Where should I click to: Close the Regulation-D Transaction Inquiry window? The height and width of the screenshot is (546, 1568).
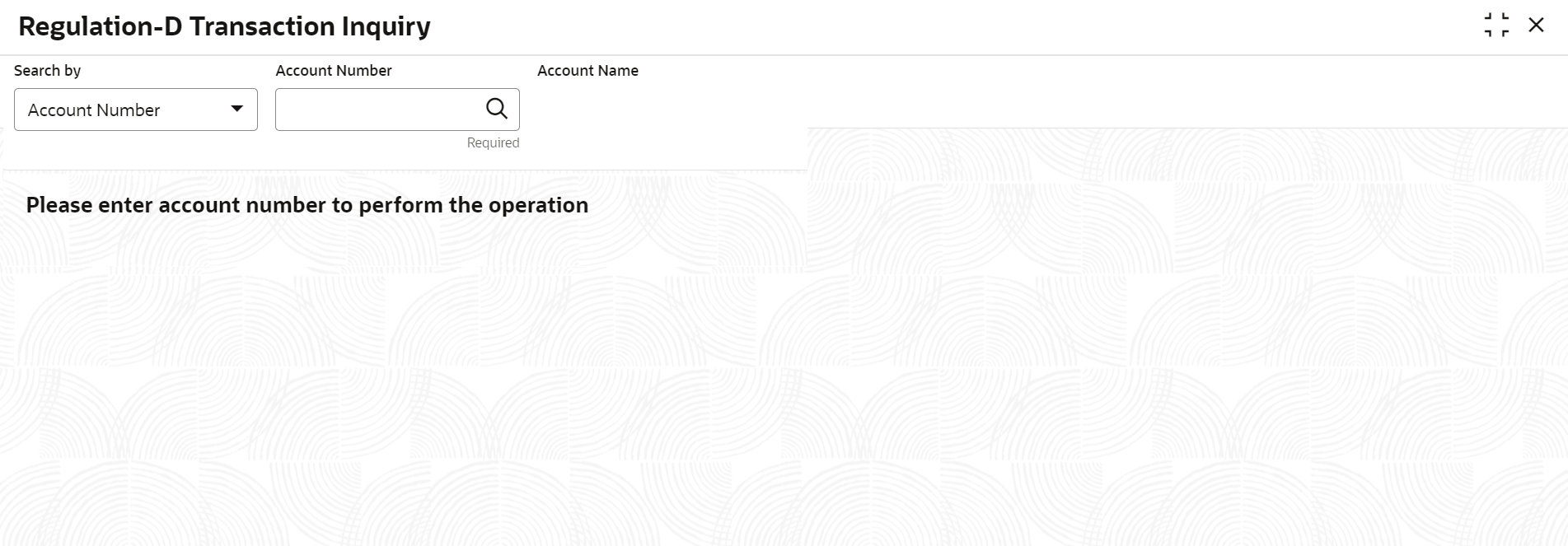click(1536, 26)
